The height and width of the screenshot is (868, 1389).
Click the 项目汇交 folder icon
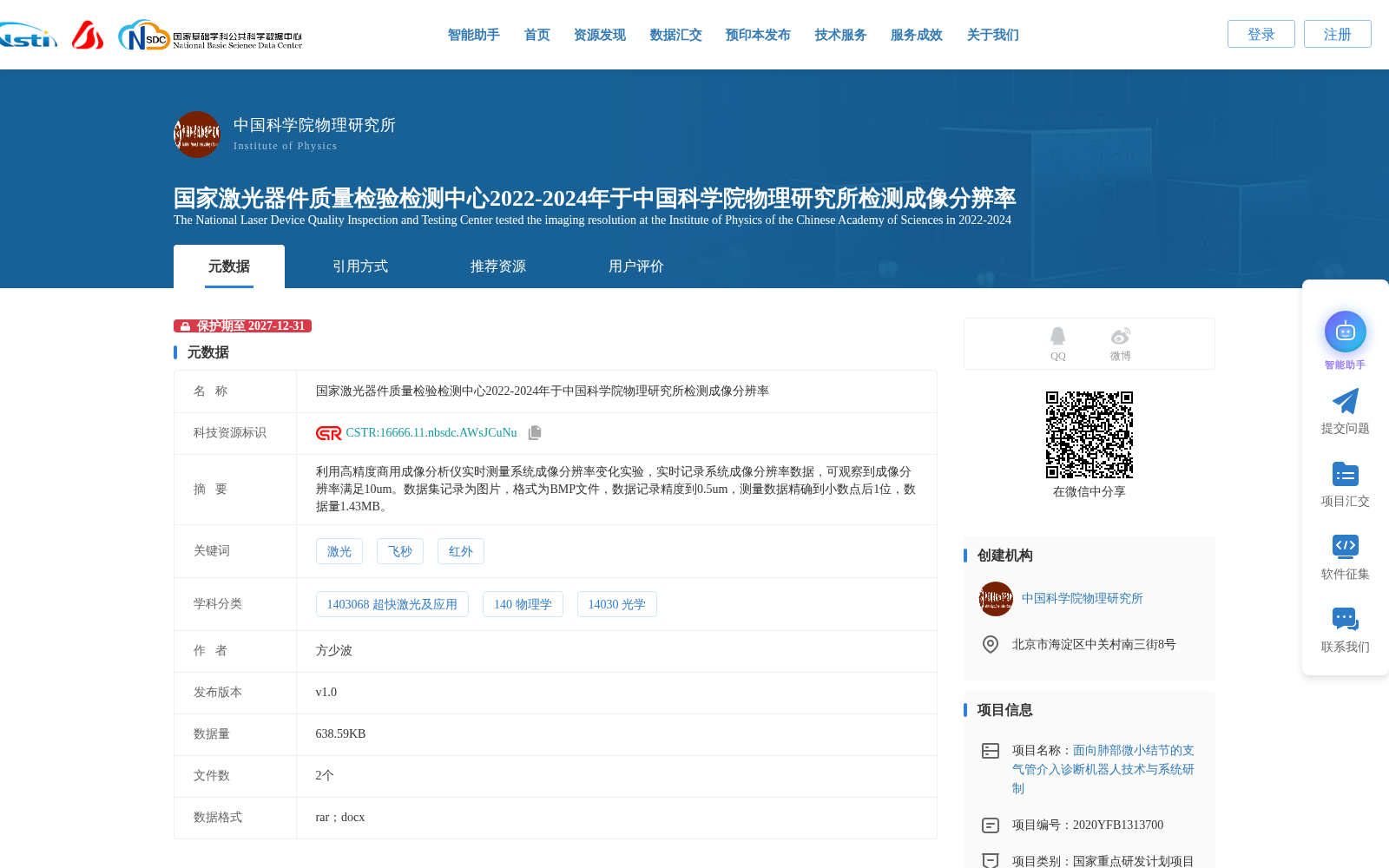1346,474
